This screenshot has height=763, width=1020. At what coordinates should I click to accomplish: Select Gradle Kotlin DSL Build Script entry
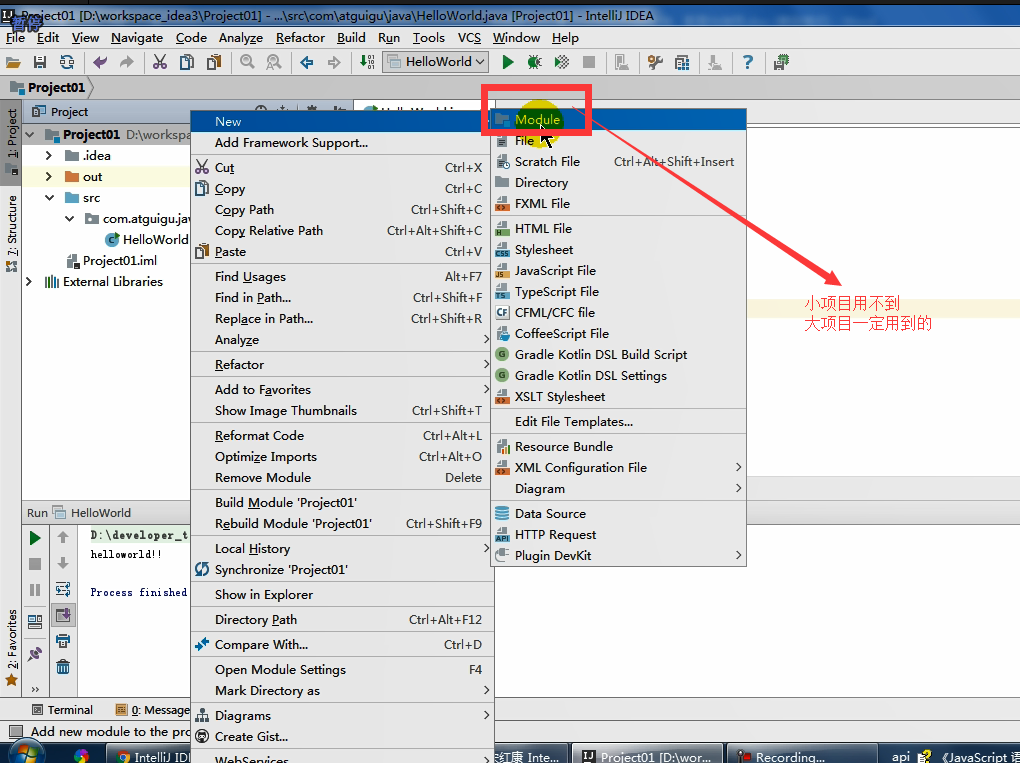(619, 355)
